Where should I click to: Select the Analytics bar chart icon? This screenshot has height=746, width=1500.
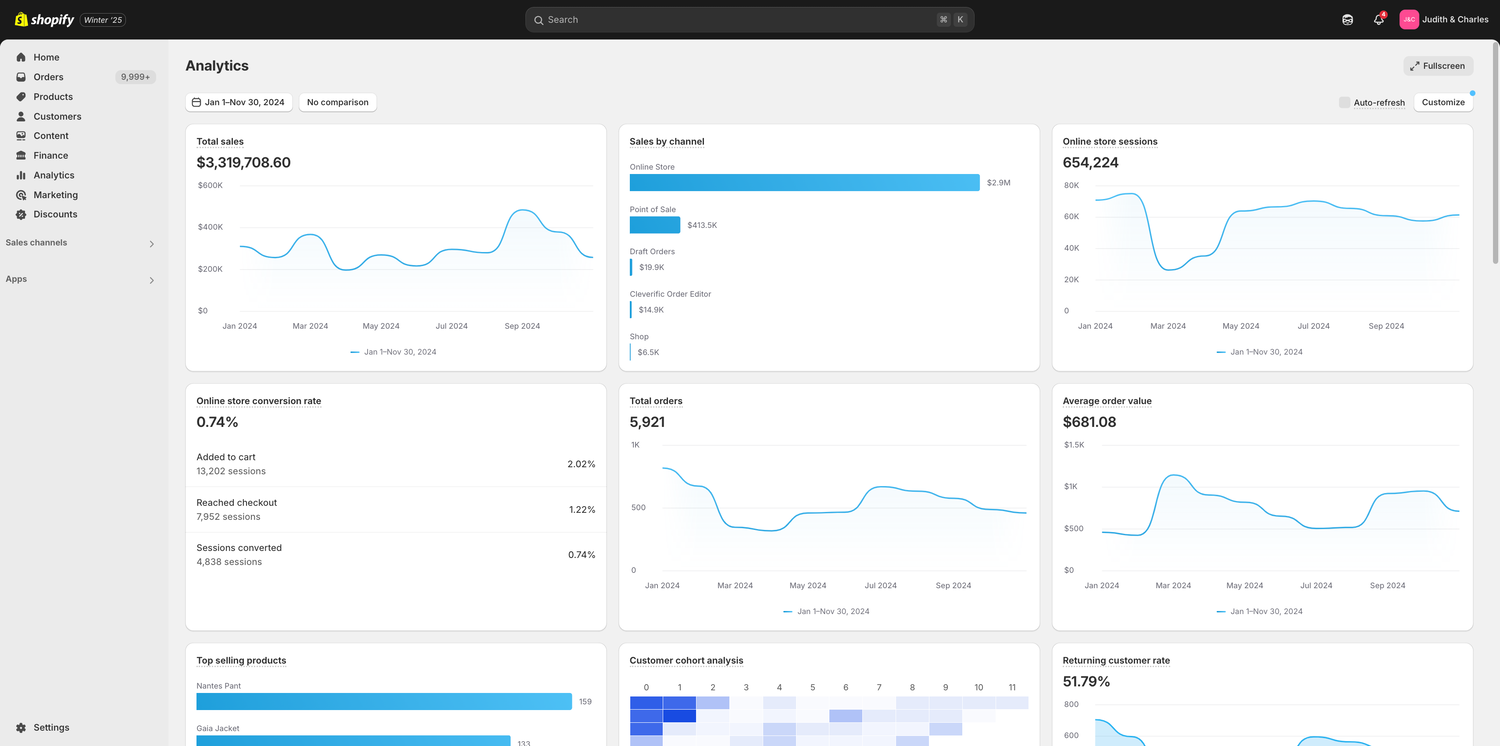tap(21, 175)
